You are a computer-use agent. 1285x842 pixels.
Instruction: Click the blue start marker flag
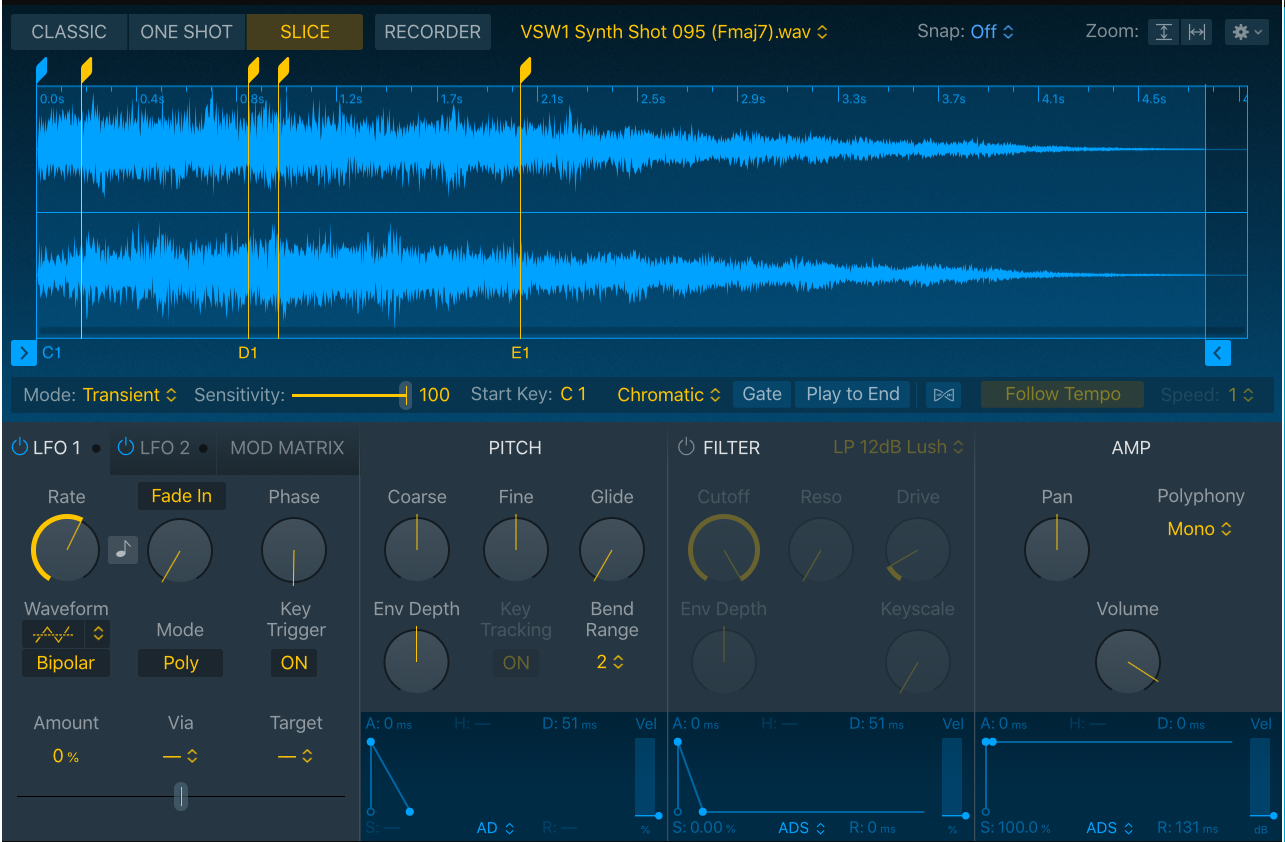[x=41, y=70]
